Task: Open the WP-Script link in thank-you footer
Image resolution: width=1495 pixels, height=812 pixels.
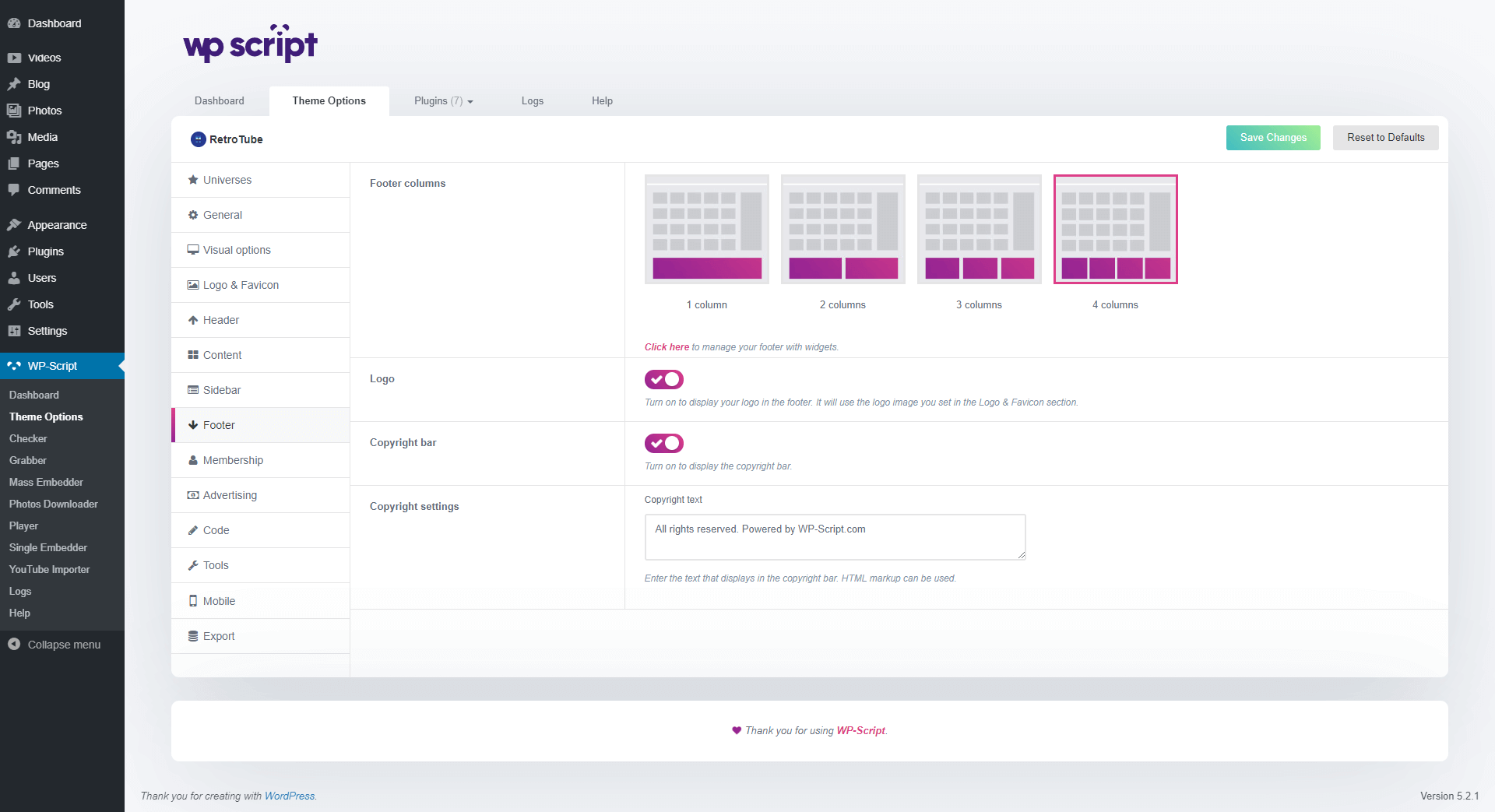Action: pyautogui.click(x=860, y=730)
